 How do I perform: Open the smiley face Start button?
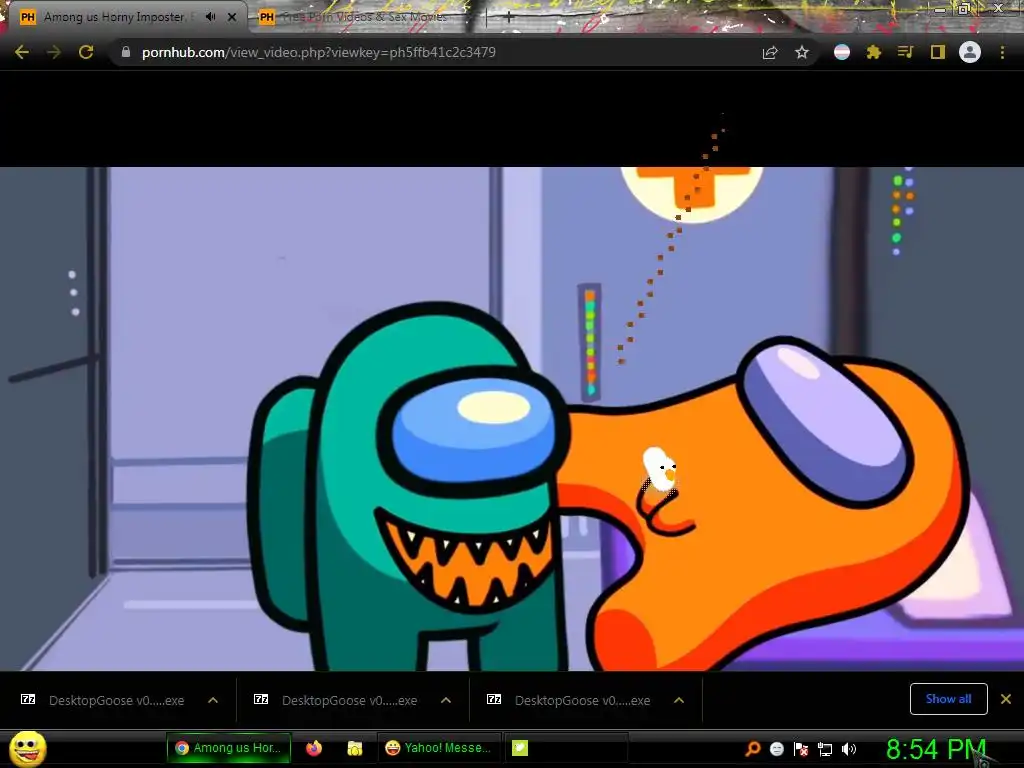[27, 748]
